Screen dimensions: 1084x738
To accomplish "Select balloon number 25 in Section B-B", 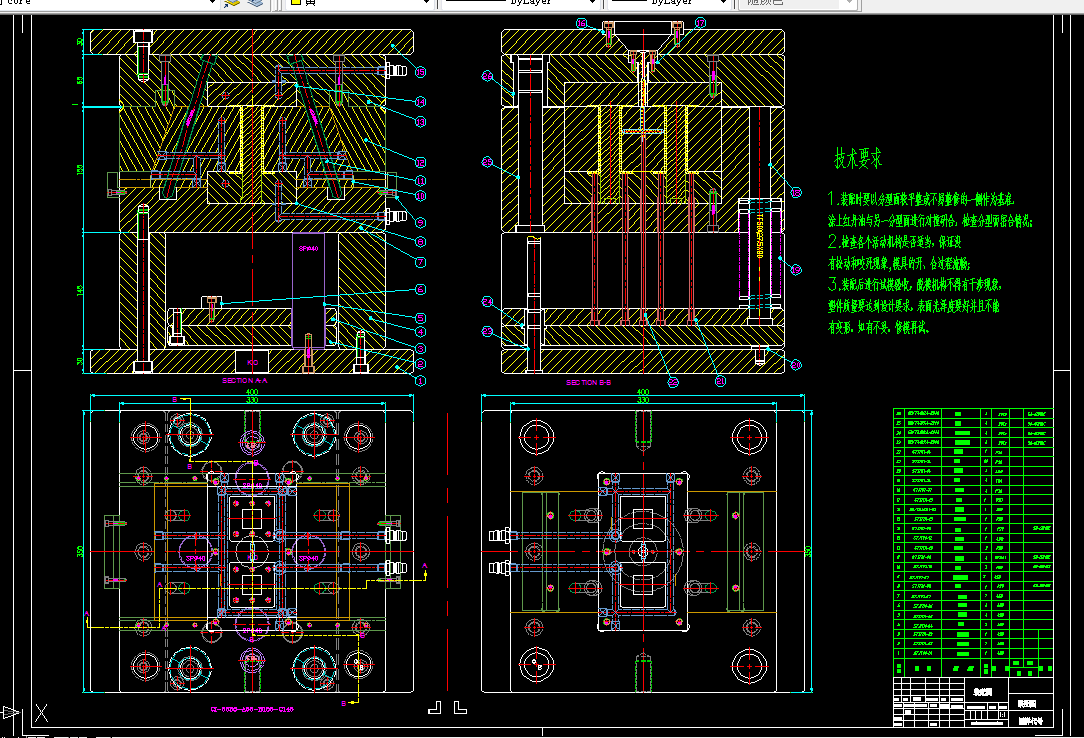I will 487,162.
